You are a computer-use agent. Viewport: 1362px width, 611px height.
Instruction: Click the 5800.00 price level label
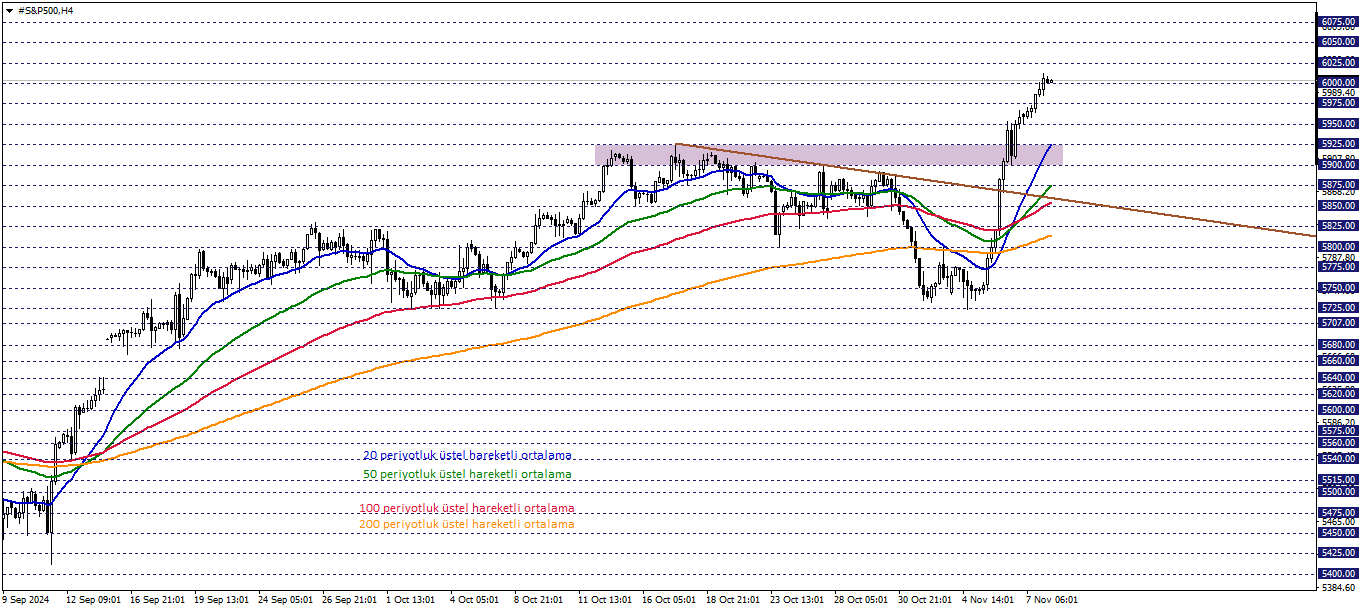1338,246
